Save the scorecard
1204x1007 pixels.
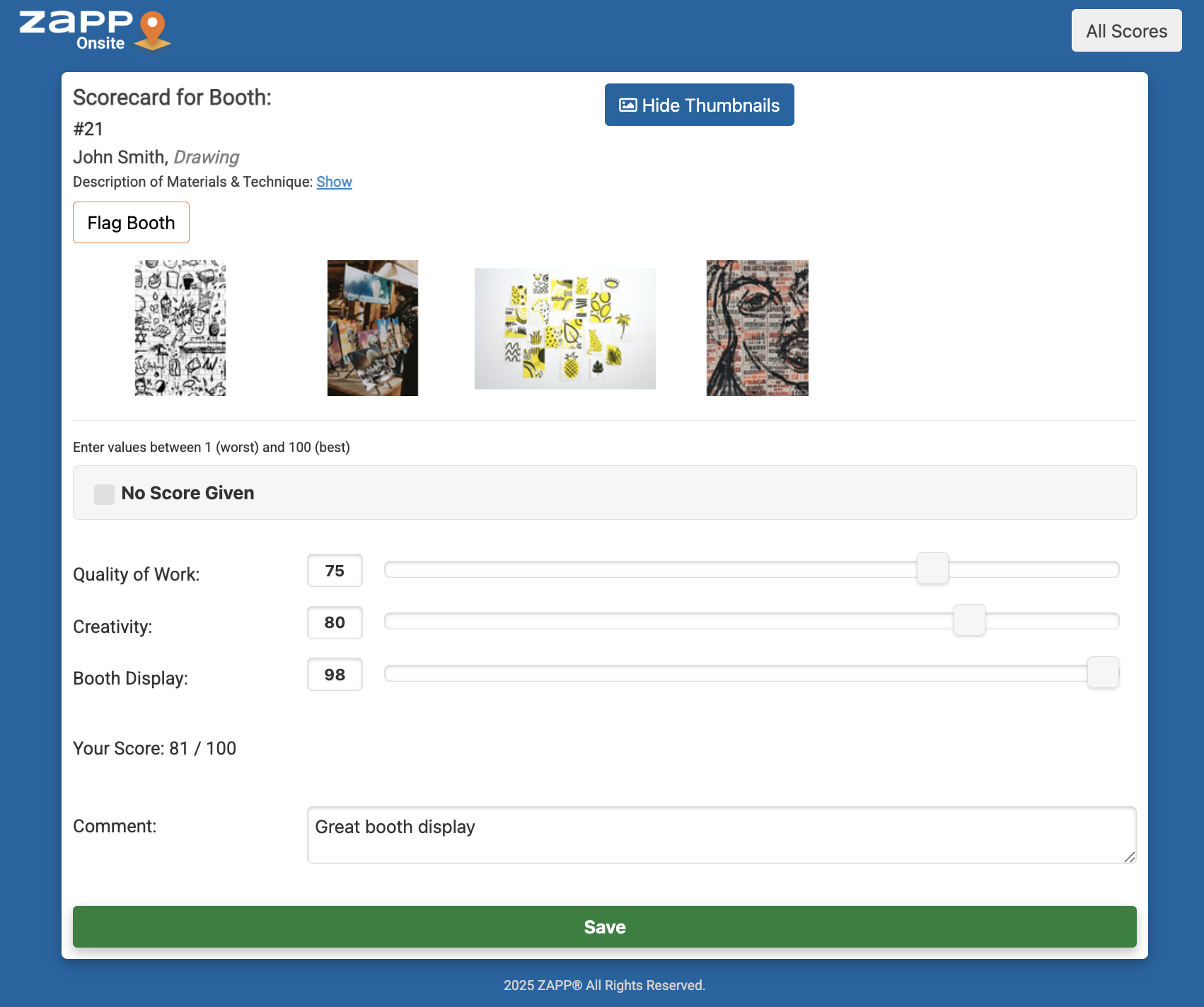605,926
